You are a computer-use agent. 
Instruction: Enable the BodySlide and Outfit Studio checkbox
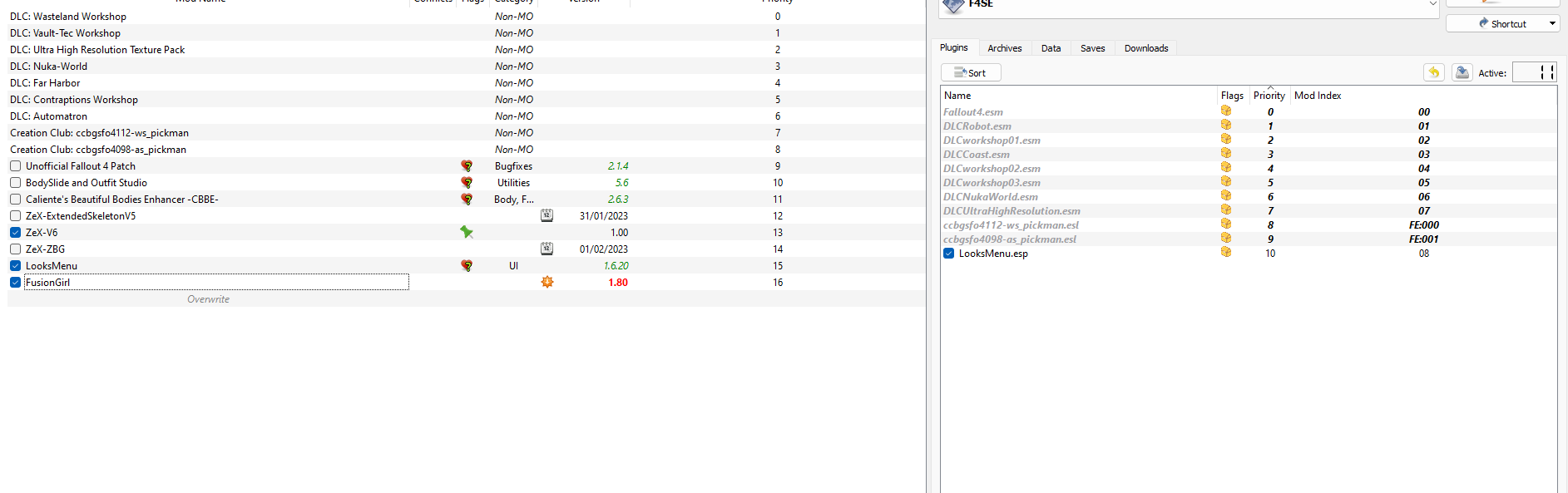tap(15, 183)
